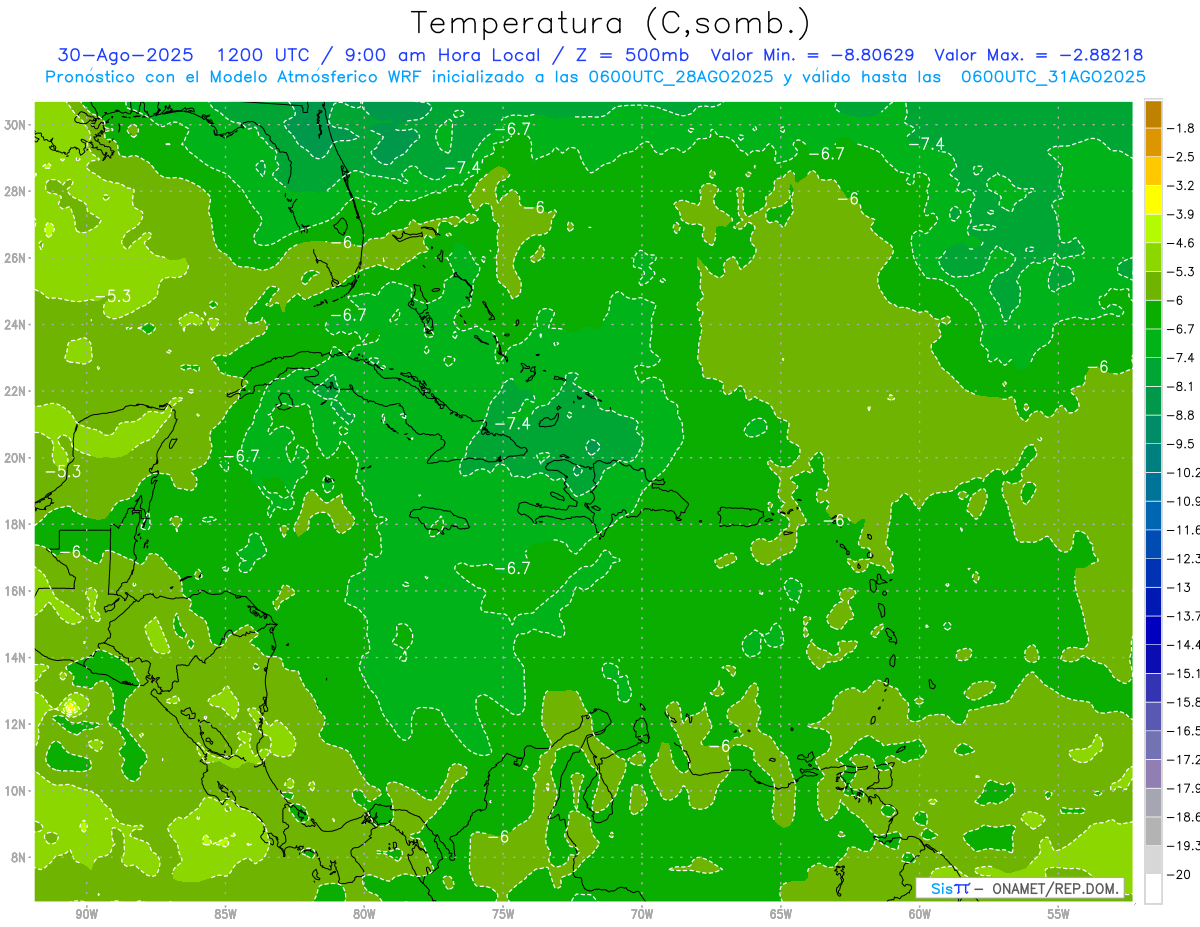Click "Valor Min. = -8.80629" text

[x=814, y=56]
